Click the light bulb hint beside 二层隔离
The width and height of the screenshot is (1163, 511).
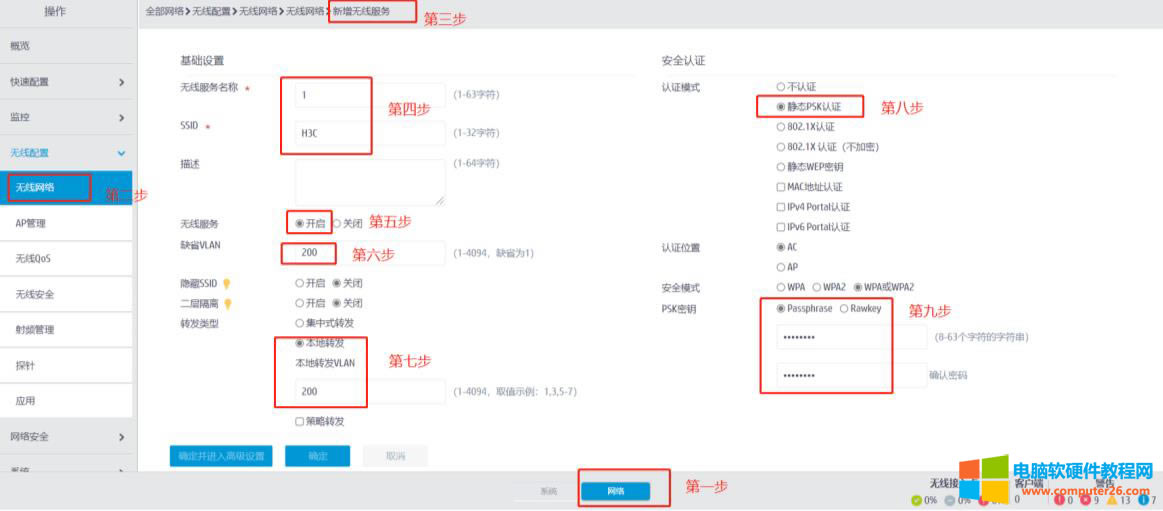click(227, 303)
